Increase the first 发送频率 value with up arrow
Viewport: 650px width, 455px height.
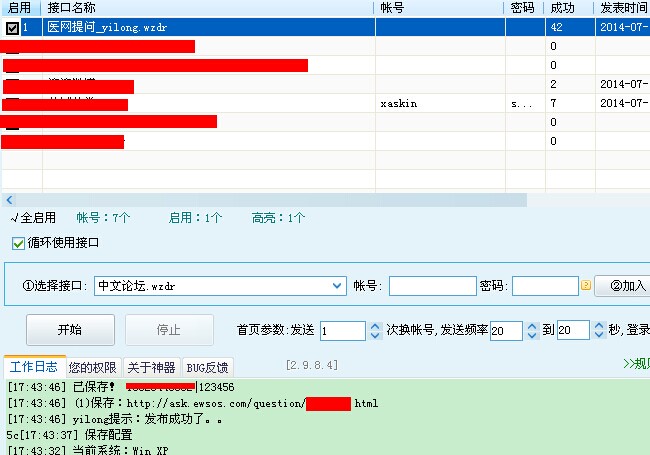[532, 326]
